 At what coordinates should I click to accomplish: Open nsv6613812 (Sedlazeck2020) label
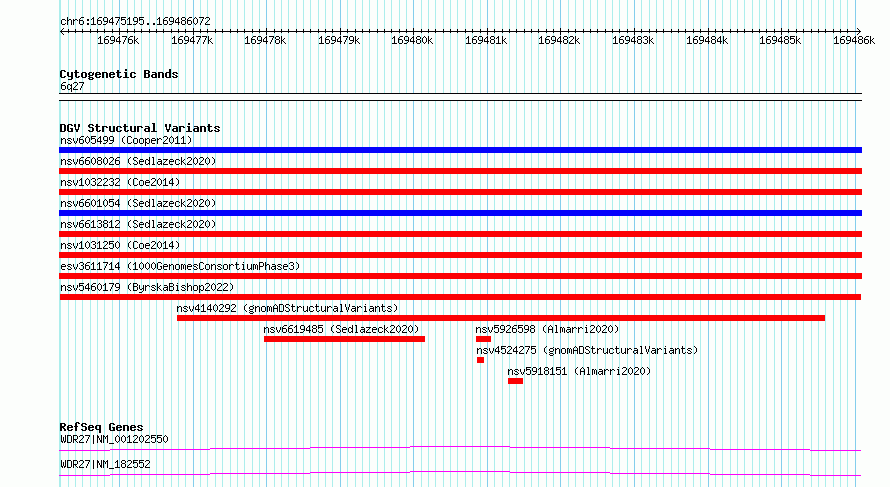pyautogui.click(x=138, y=224)
